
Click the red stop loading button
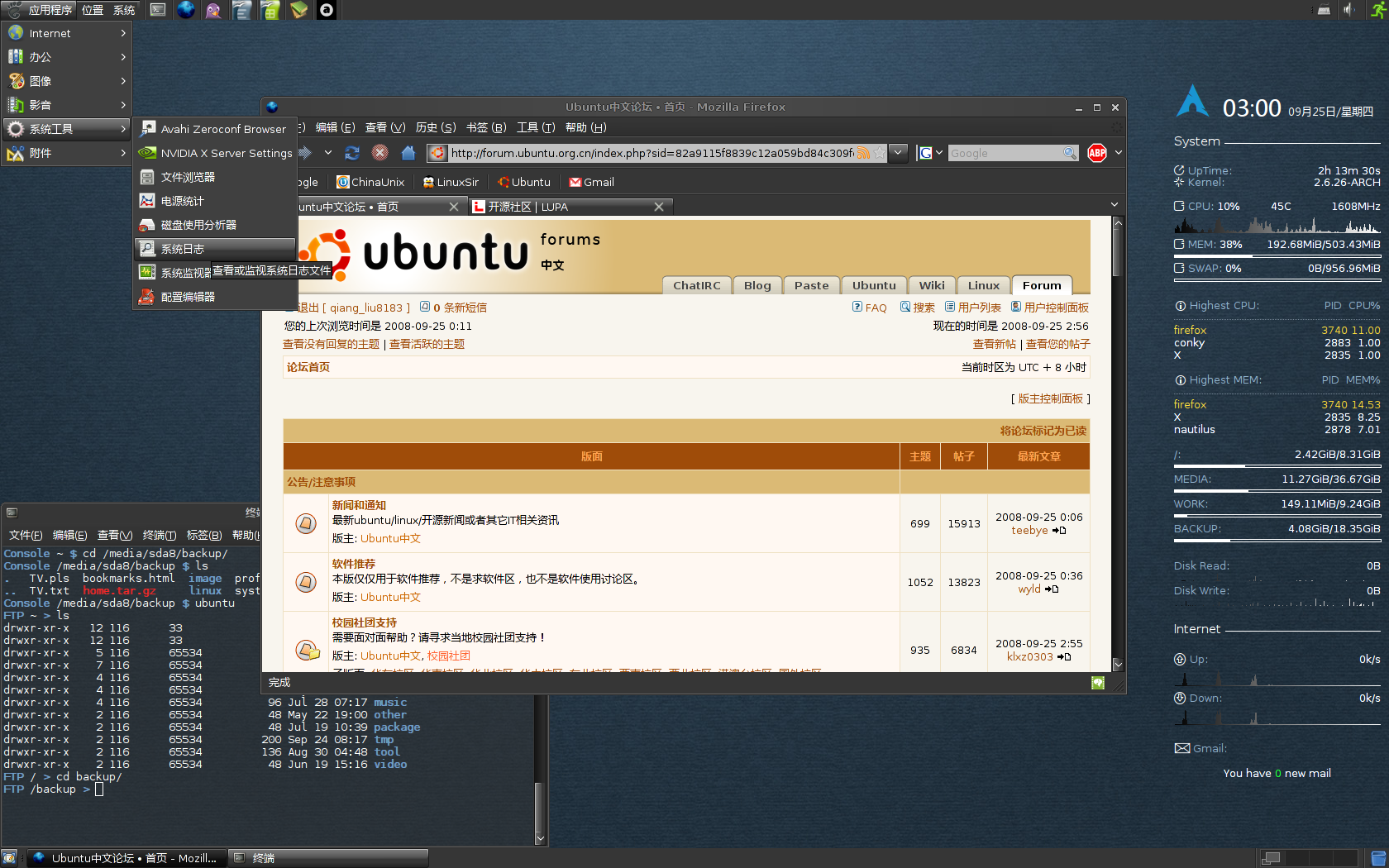[380, 153]
